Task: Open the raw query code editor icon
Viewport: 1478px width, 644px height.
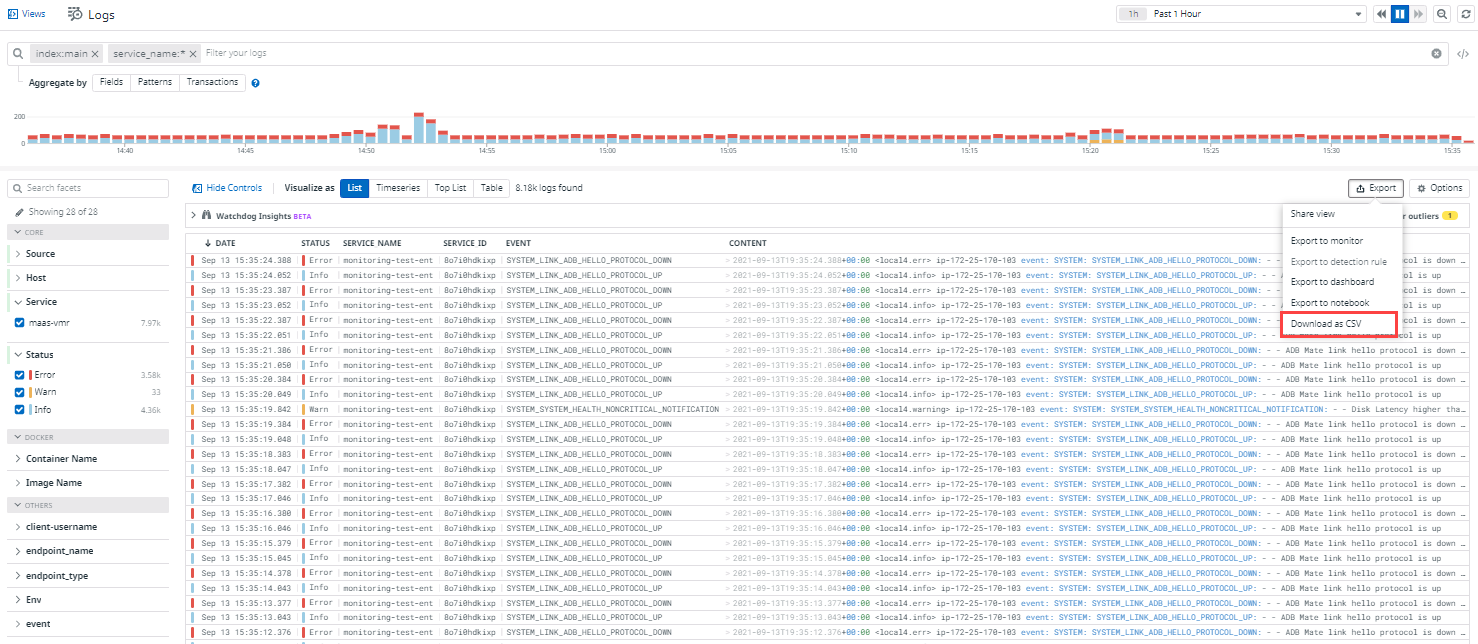Action: point(1462,54)
